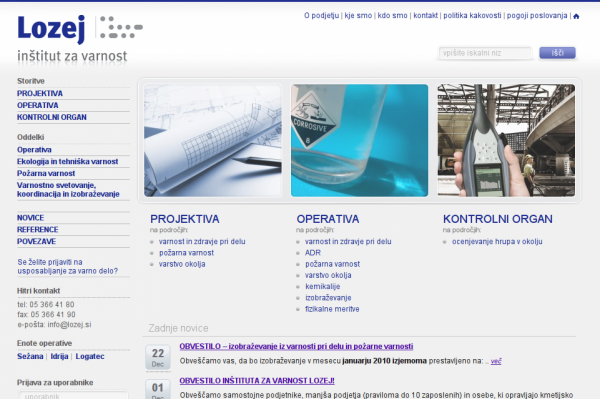This screenshot has height=399, width=600.
Task: Click the home icon in top navigation
Action: tap(576, 16)
